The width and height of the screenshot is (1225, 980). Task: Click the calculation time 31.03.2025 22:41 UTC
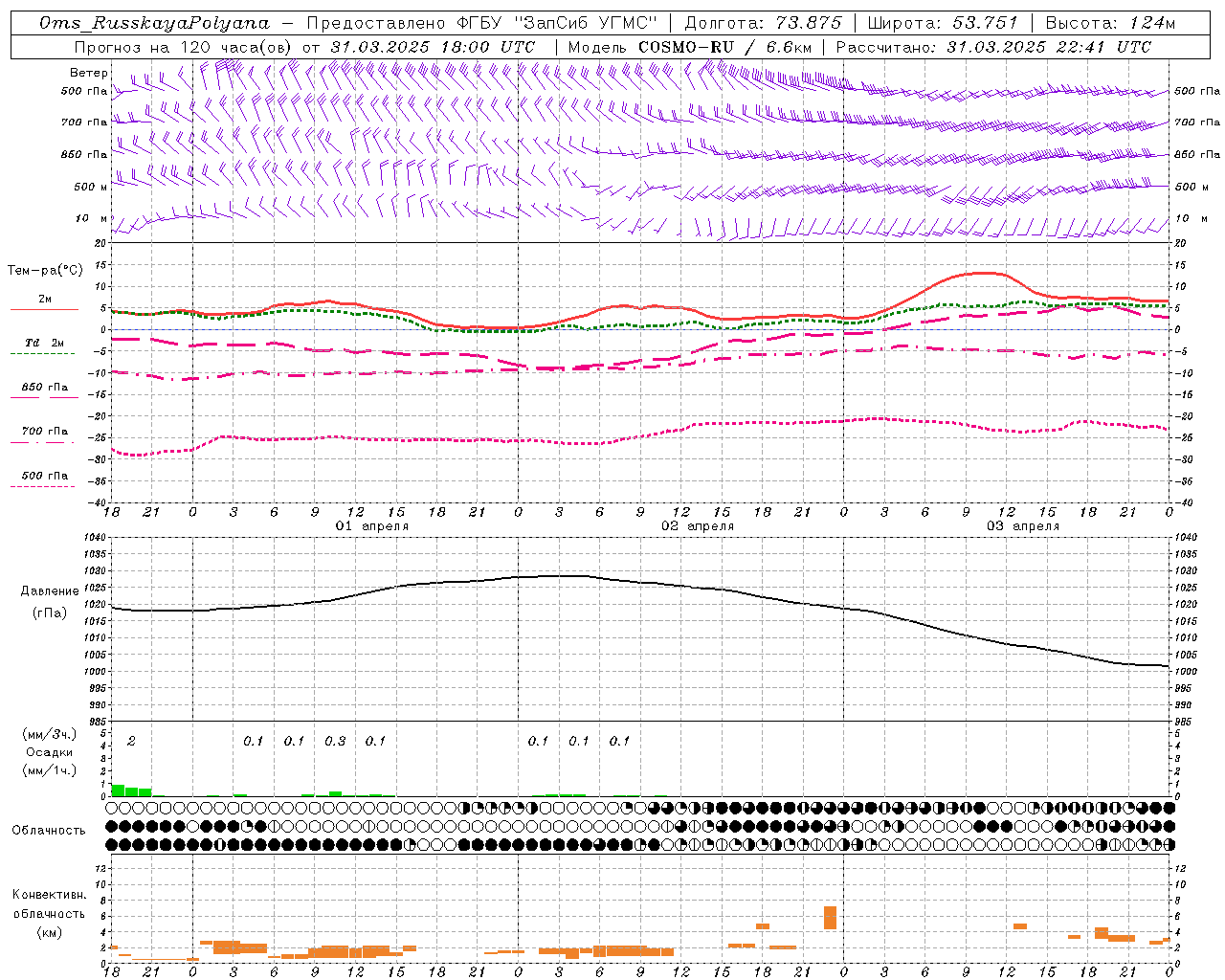[x=1049, y=47]
